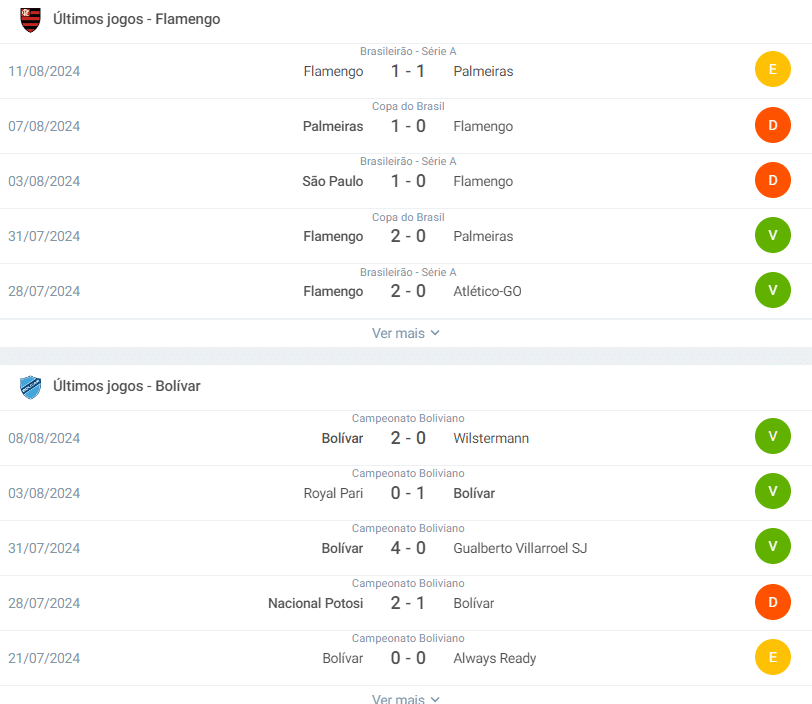Expand Ver mais under Bolívar games
This screenshot has height=704, width=812.
[406, 697]
